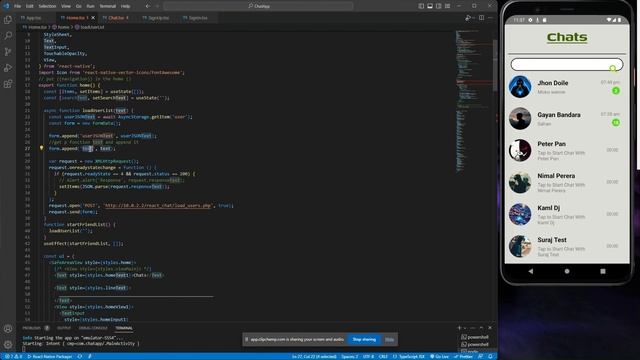The width and height of the screenshot is (640, 360).
Task: Open the Accounts menu icon
Action: [x=8, y=329]
